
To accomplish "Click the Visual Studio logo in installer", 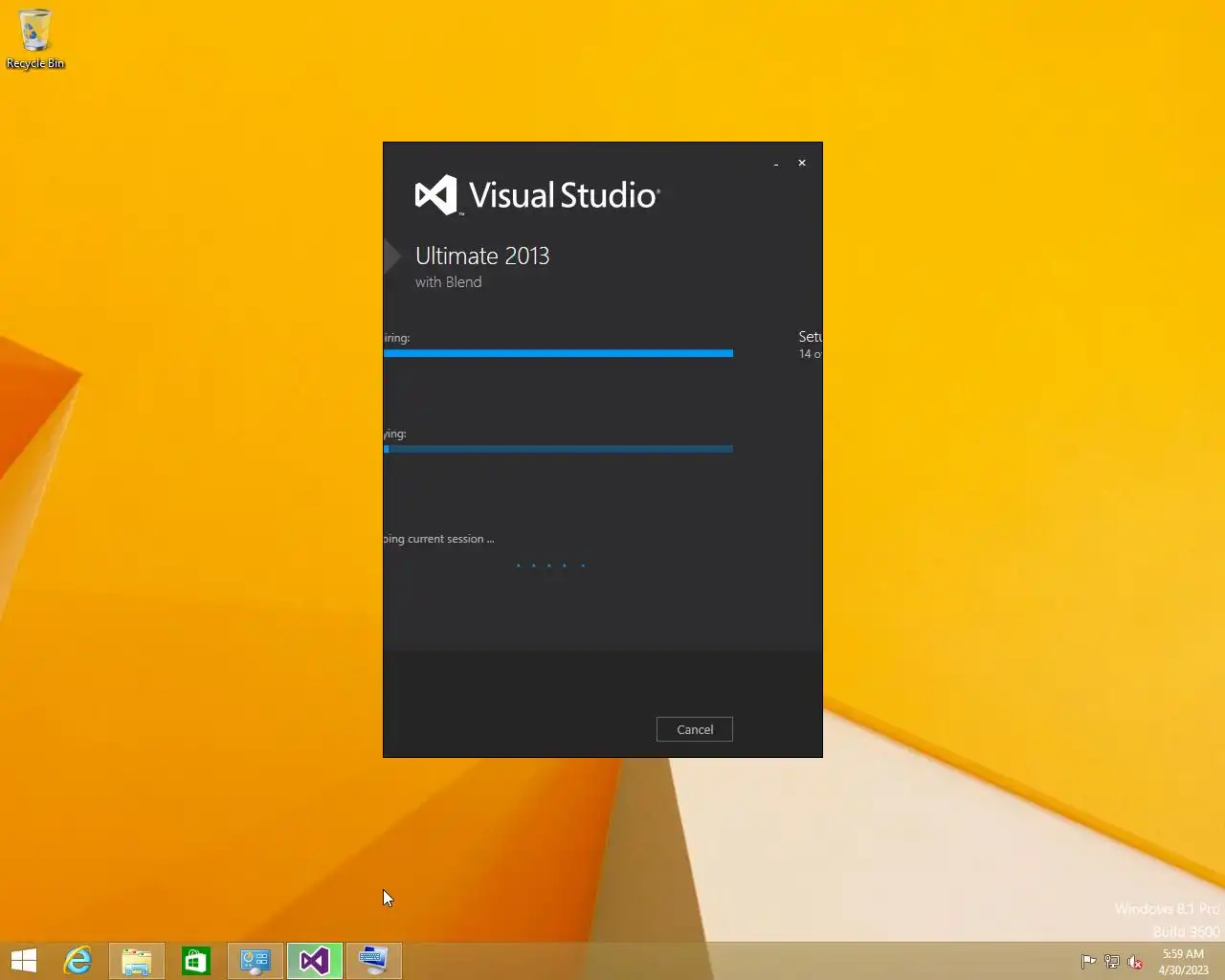I will pos(537,195).
